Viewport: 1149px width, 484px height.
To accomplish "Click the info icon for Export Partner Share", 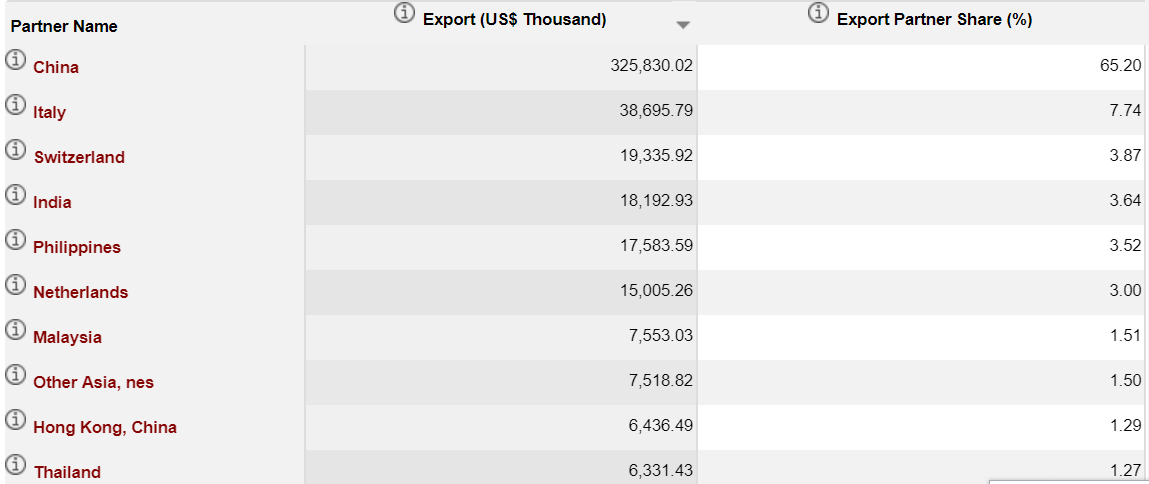I will 818,13.
